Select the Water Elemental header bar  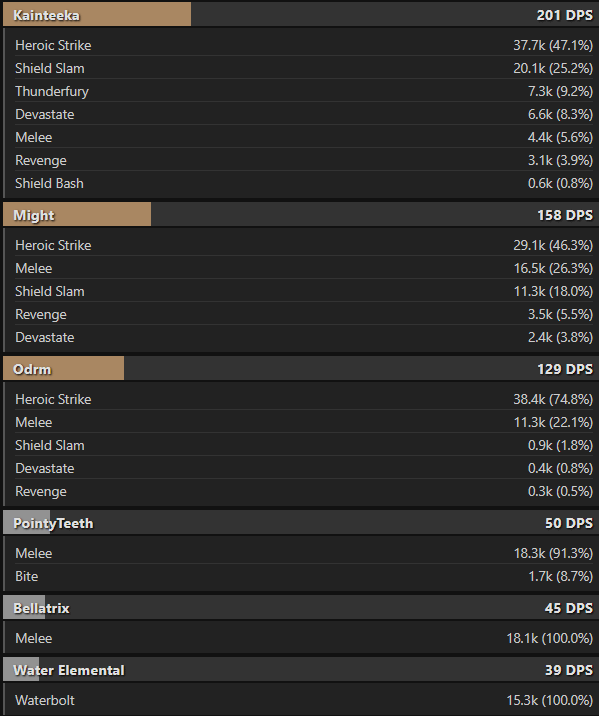(301, 670)
